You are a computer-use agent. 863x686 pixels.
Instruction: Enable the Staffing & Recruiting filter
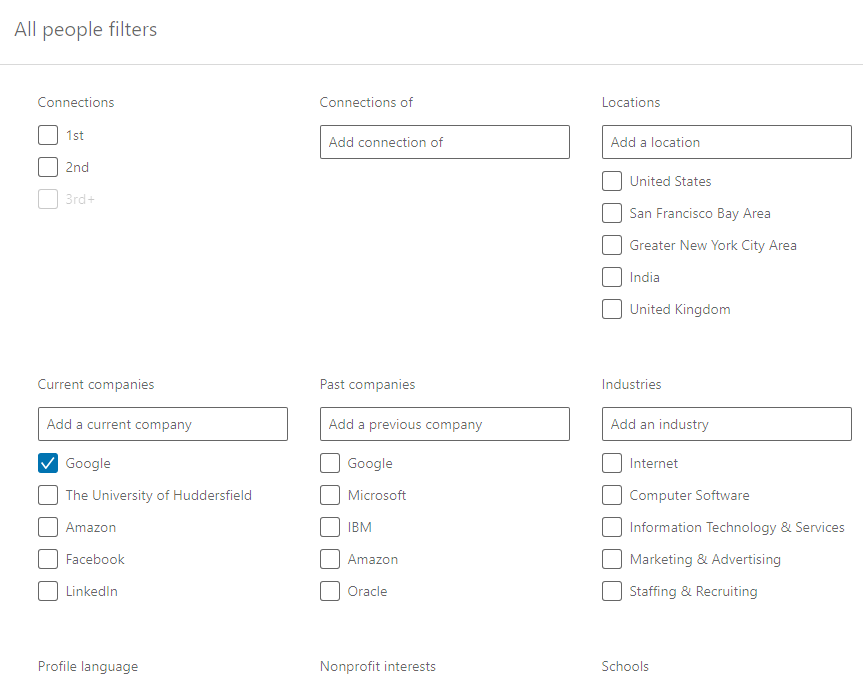611,591
